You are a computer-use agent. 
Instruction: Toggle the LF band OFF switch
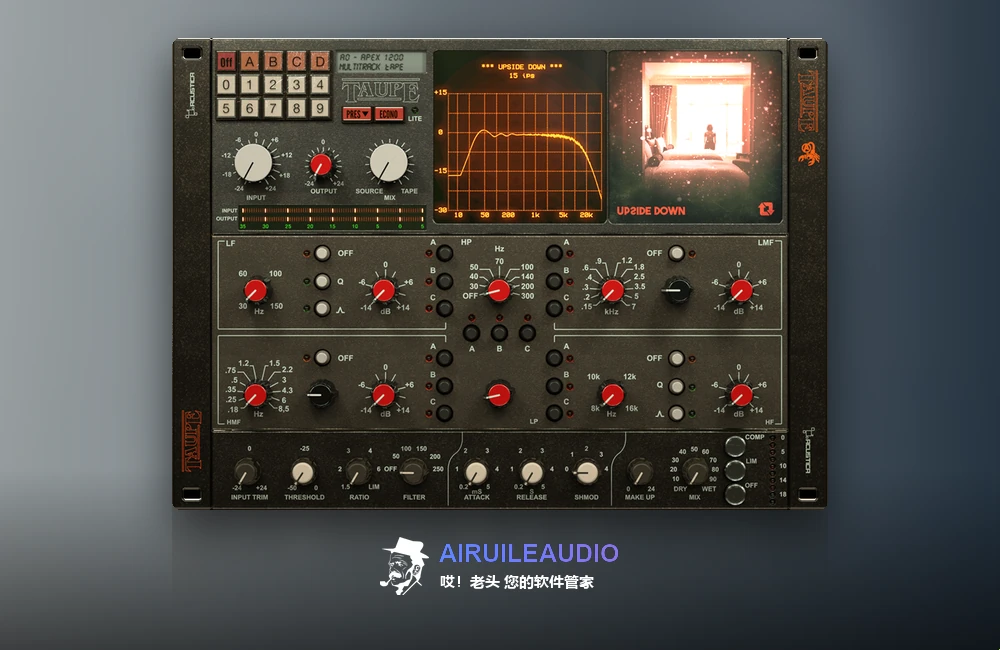coord(323,253)
